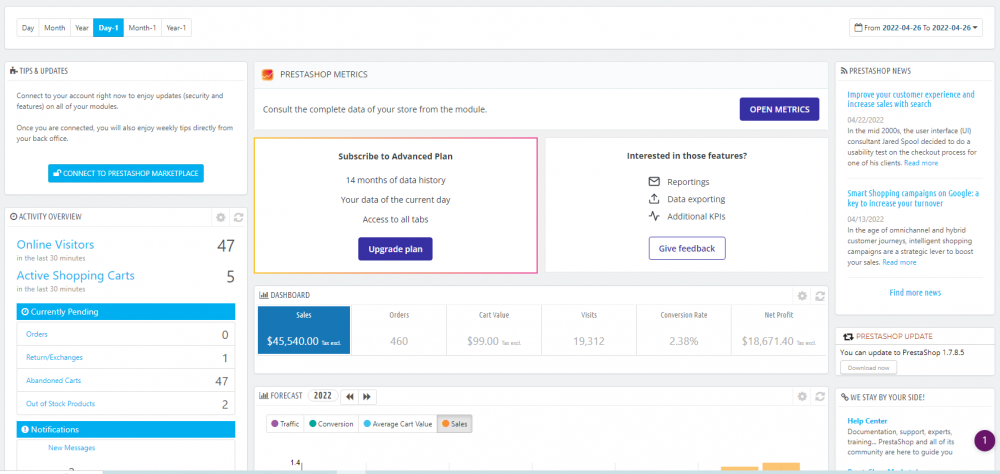Toggle the Traffic forecast series

coord(285,424)
